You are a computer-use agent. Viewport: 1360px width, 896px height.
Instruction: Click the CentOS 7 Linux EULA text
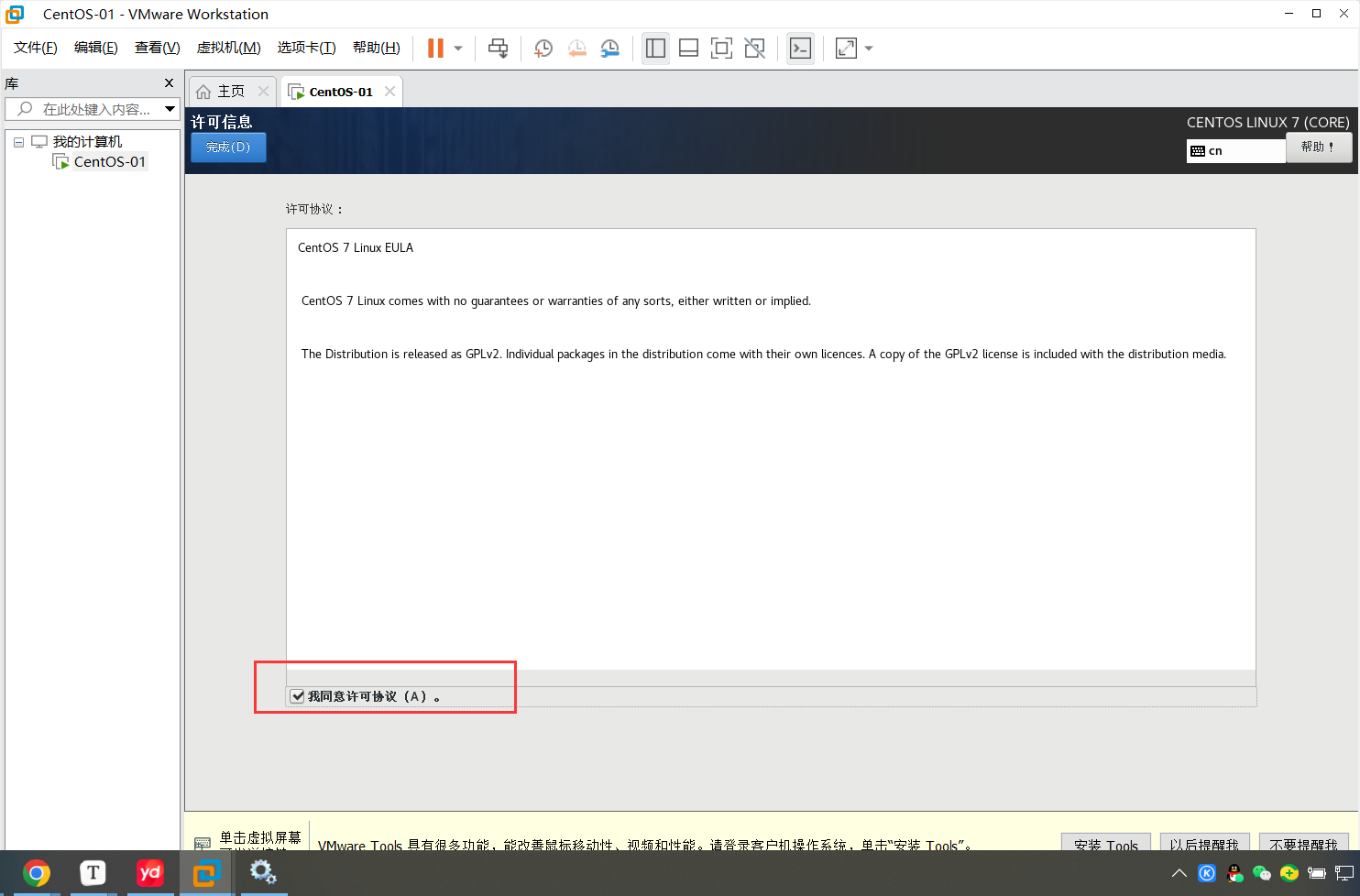coord(356,248)
